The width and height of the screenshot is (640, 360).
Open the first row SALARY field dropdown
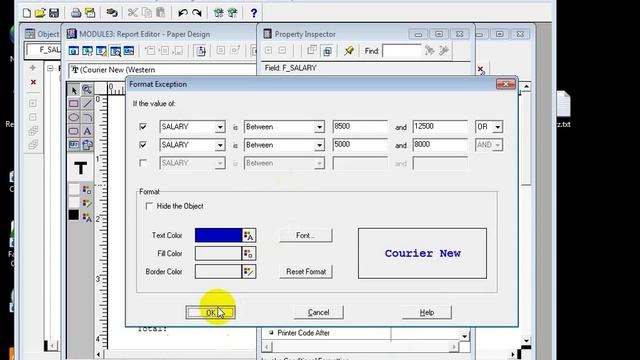pos(220,127)
